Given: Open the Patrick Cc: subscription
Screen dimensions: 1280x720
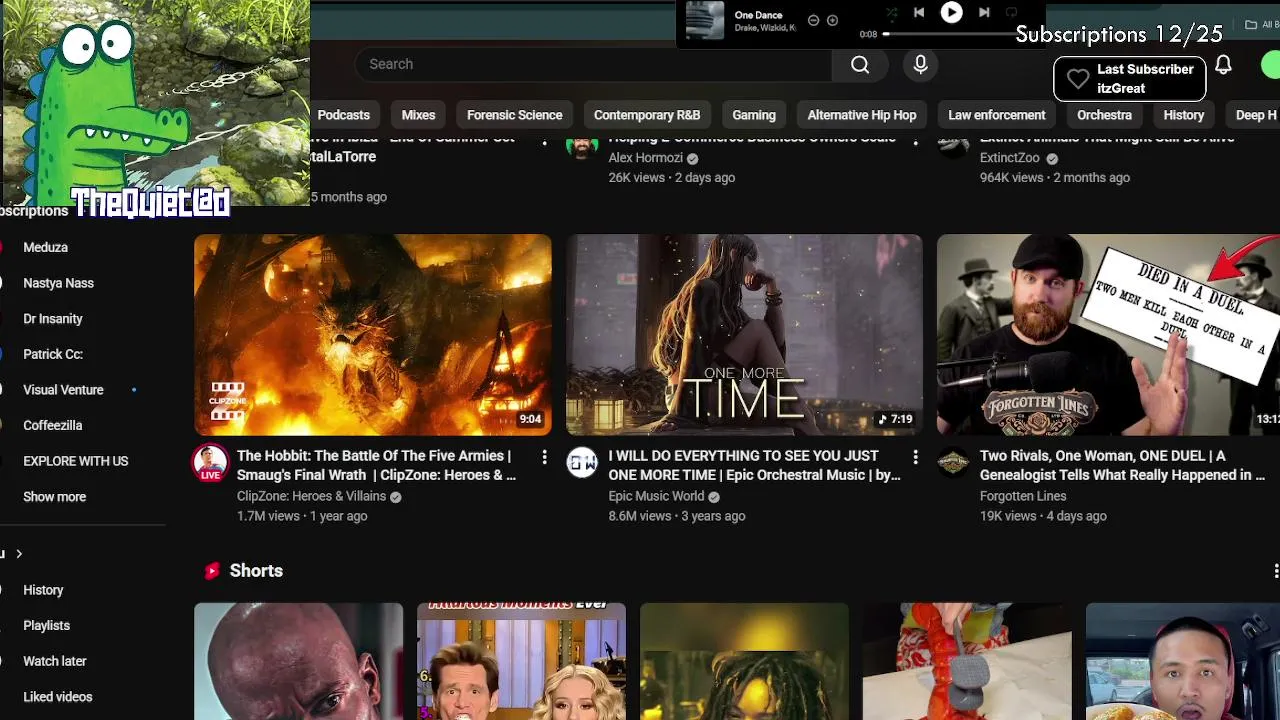Looking at the screenshot, I should click(53, 354).
